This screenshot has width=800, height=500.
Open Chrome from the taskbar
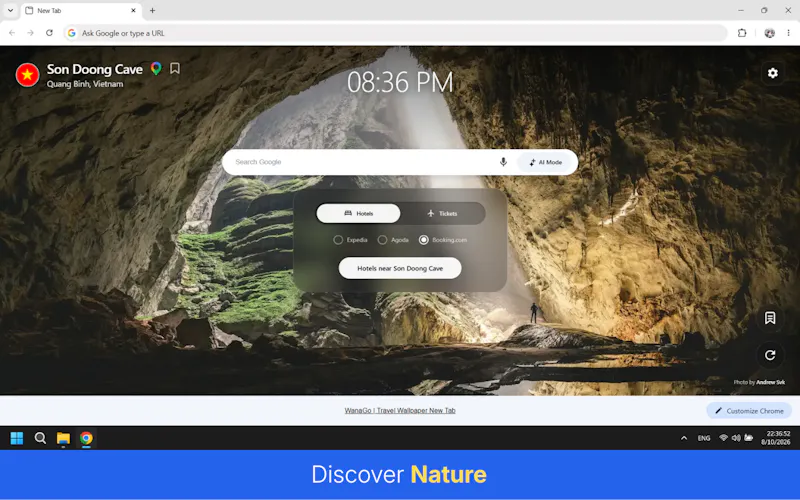point(86,438)
